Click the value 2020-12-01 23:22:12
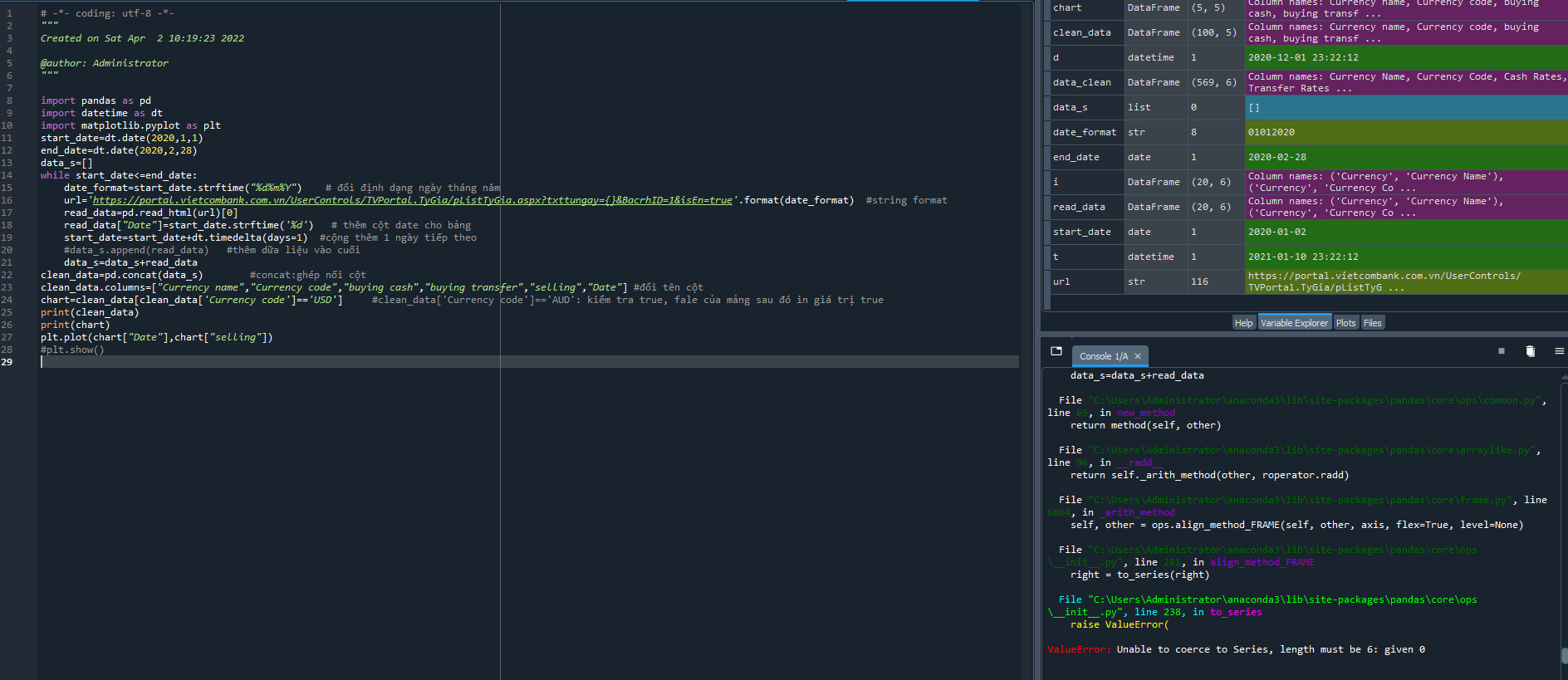This screenshot has height=680, width=1568. tap(1303, 57)
